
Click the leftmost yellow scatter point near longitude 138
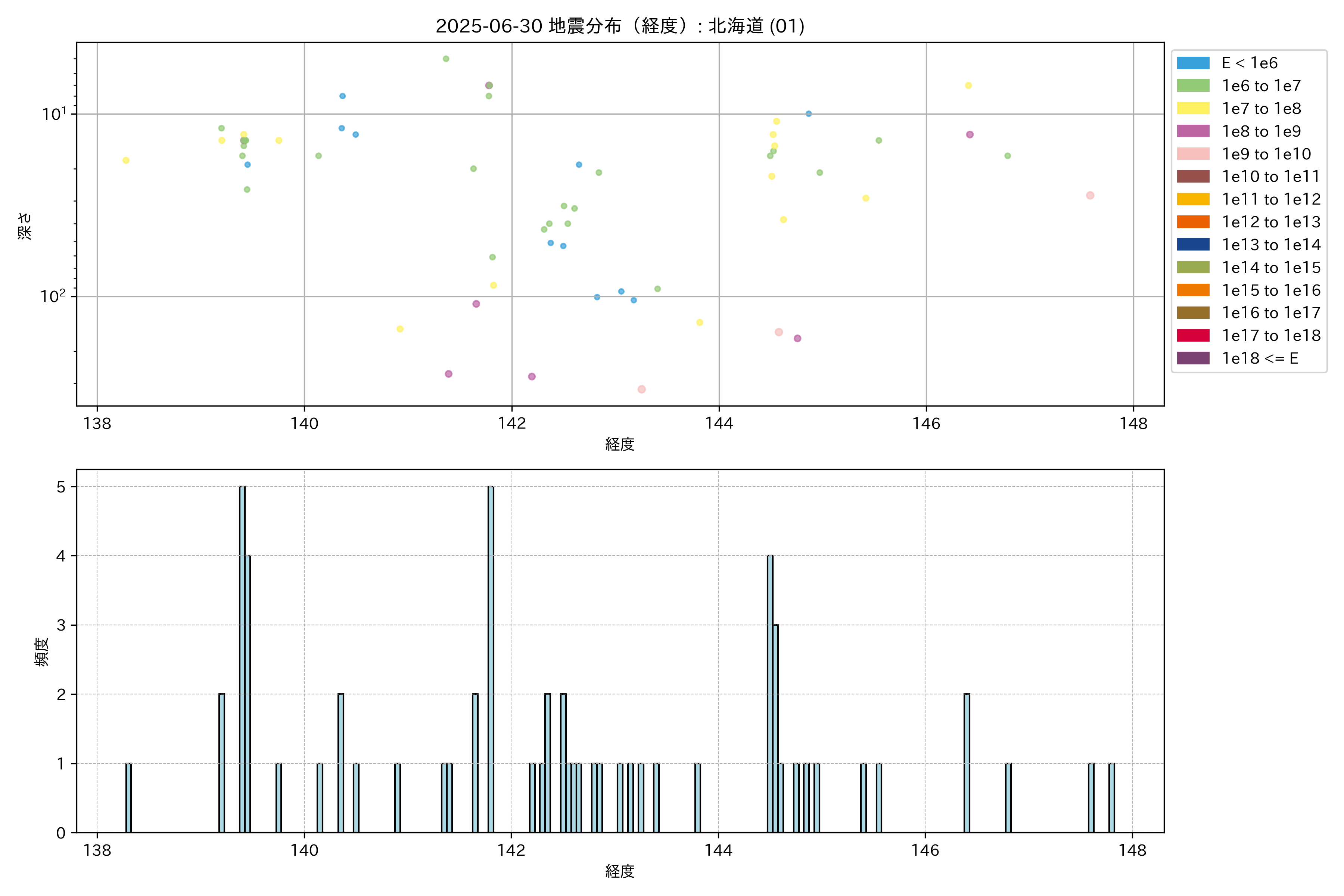click(x=126, y=161)
